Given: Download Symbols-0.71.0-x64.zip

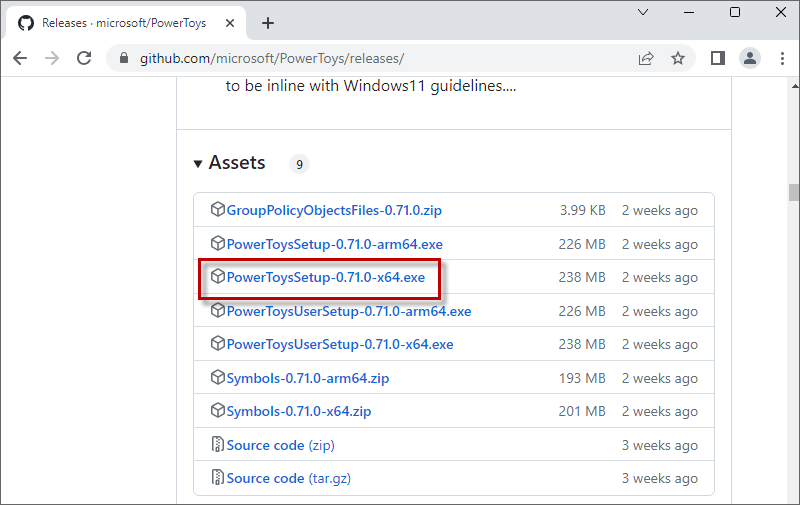Looking at the screenshot, I should [299, 411].
